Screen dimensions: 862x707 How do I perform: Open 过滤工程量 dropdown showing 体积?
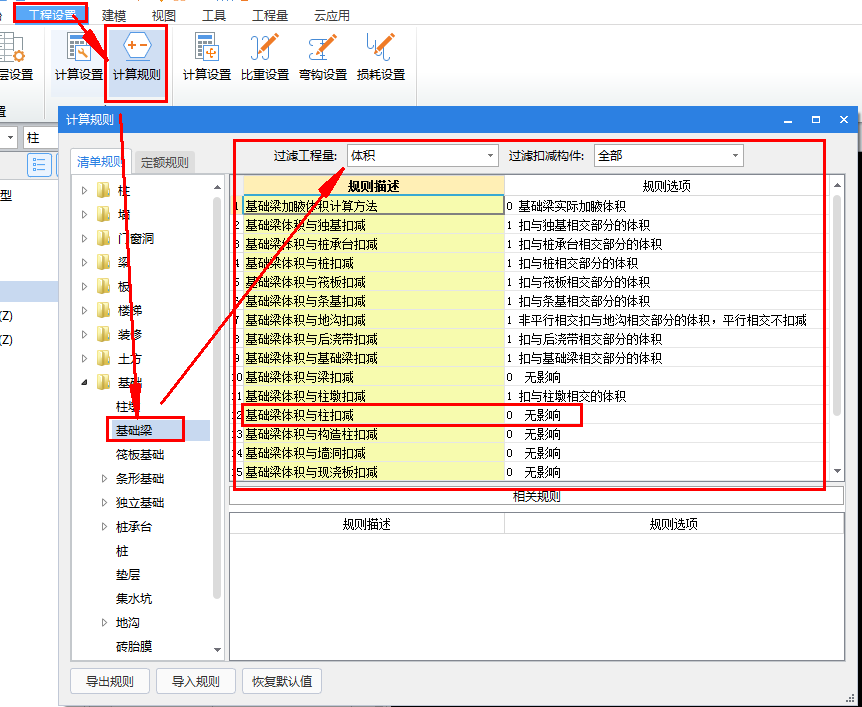[x=422, y=156]
